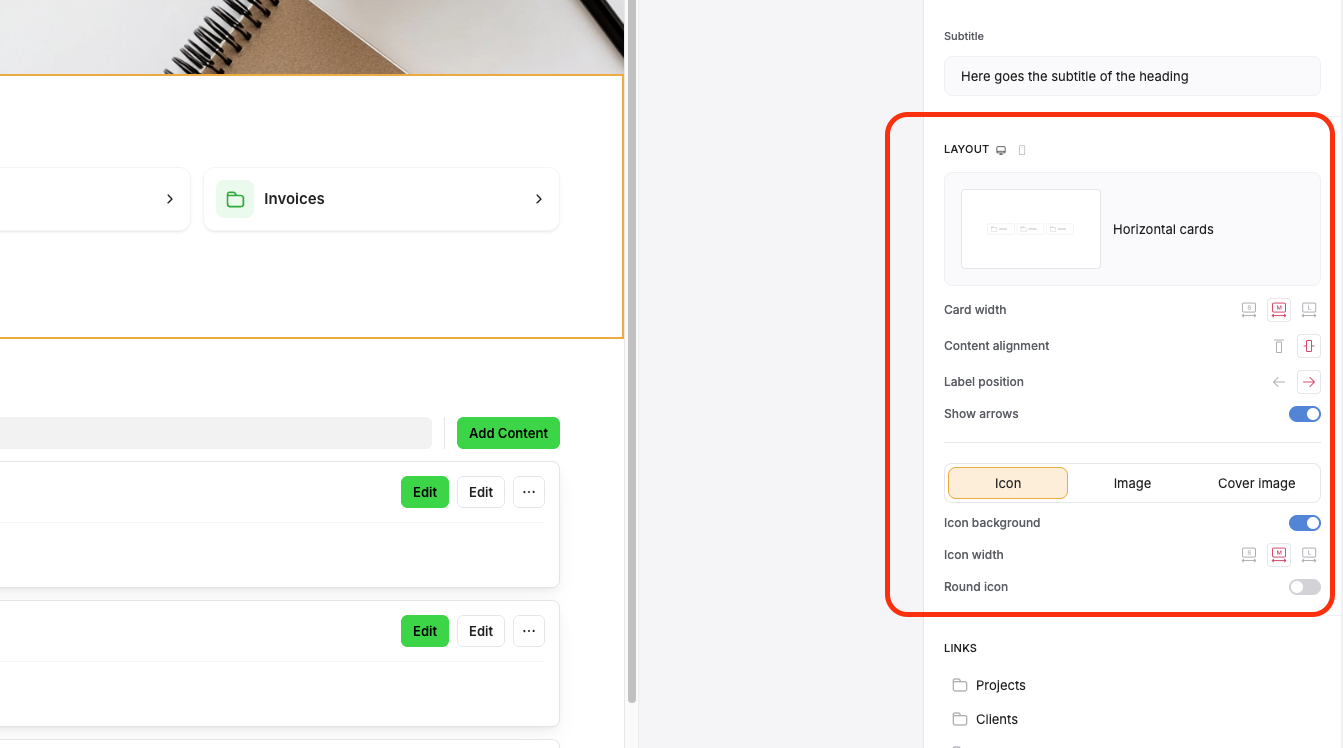Set Card width to small
This screenshot has width=1343, height=748.
1249,310
